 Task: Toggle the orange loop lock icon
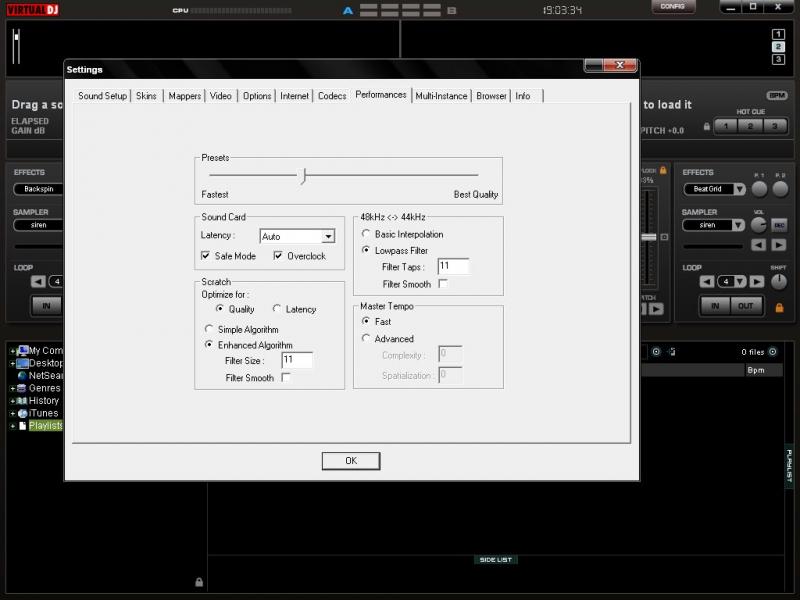click(x=779, y=307)
